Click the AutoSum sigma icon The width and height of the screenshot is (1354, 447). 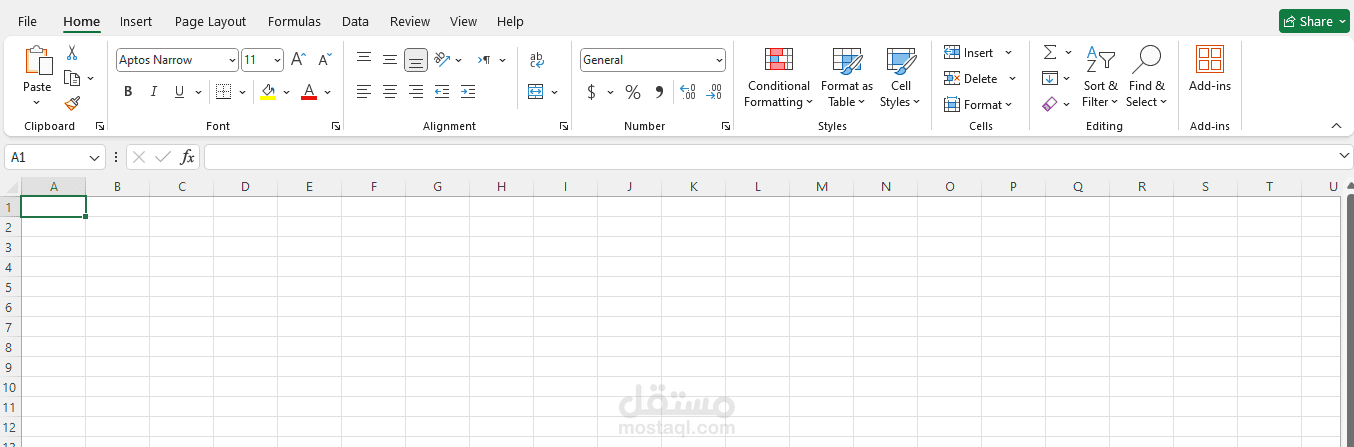[1050, 52]
